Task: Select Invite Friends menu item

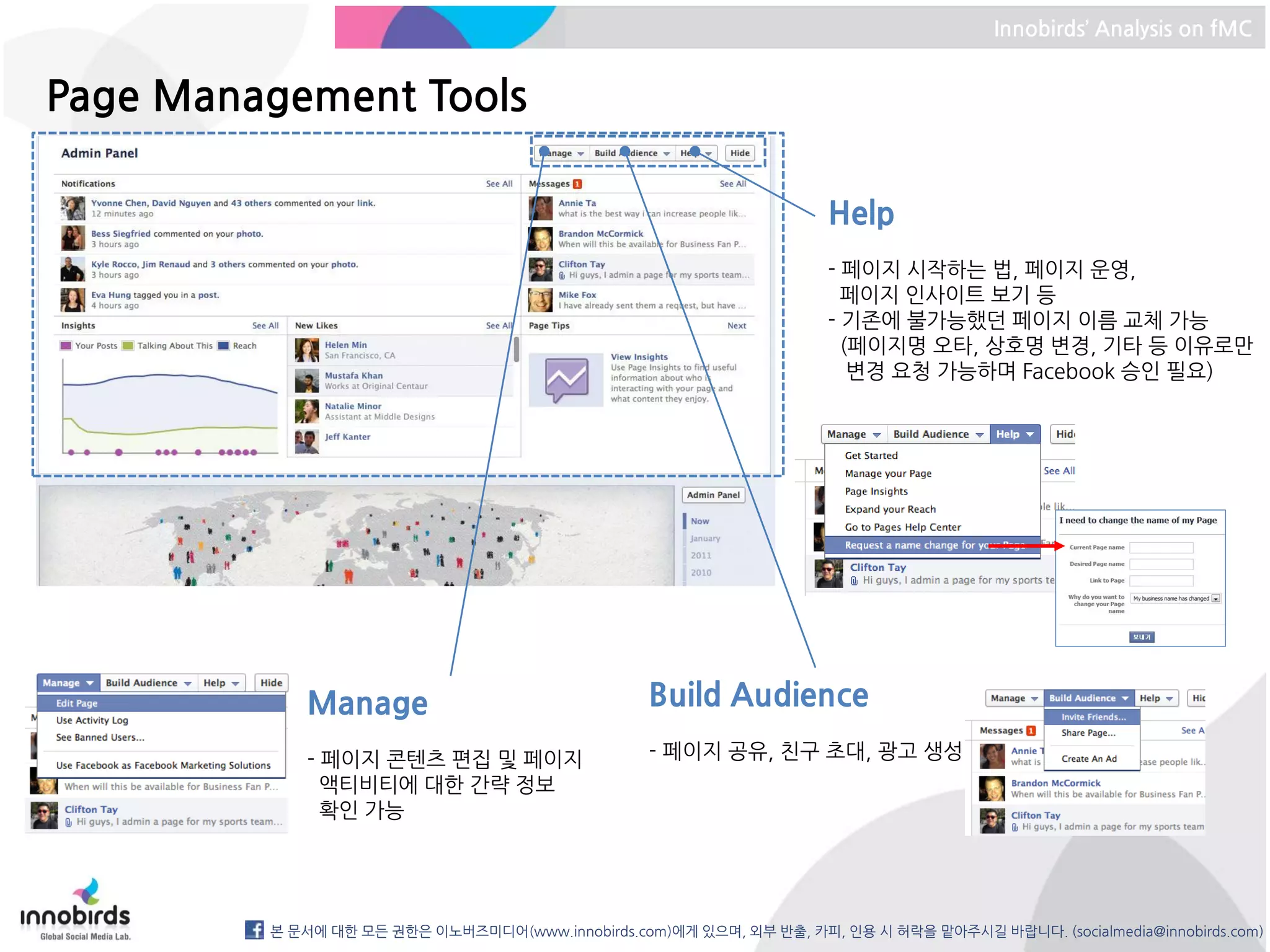Action: click(x=1093, y=717)
